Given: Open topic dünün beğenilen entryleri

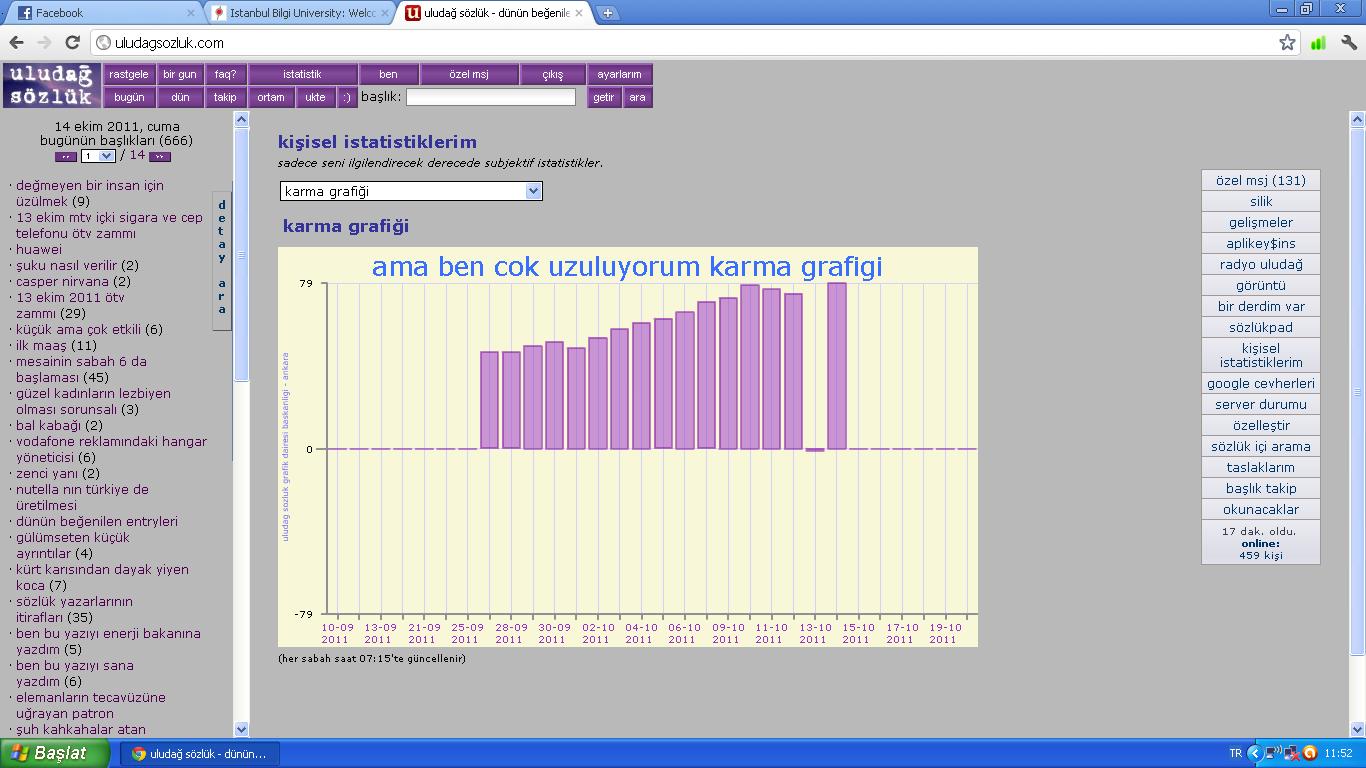Looking at the screenshot, I should (97, 521).
